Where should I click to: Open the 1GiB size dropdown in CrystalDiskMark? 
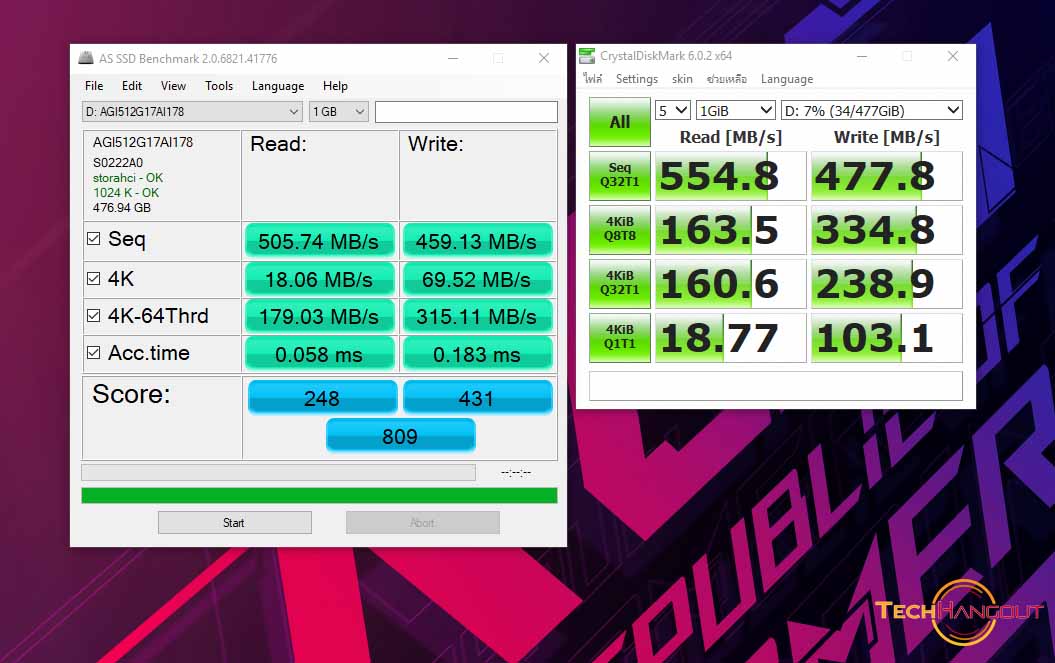(735, 110)
